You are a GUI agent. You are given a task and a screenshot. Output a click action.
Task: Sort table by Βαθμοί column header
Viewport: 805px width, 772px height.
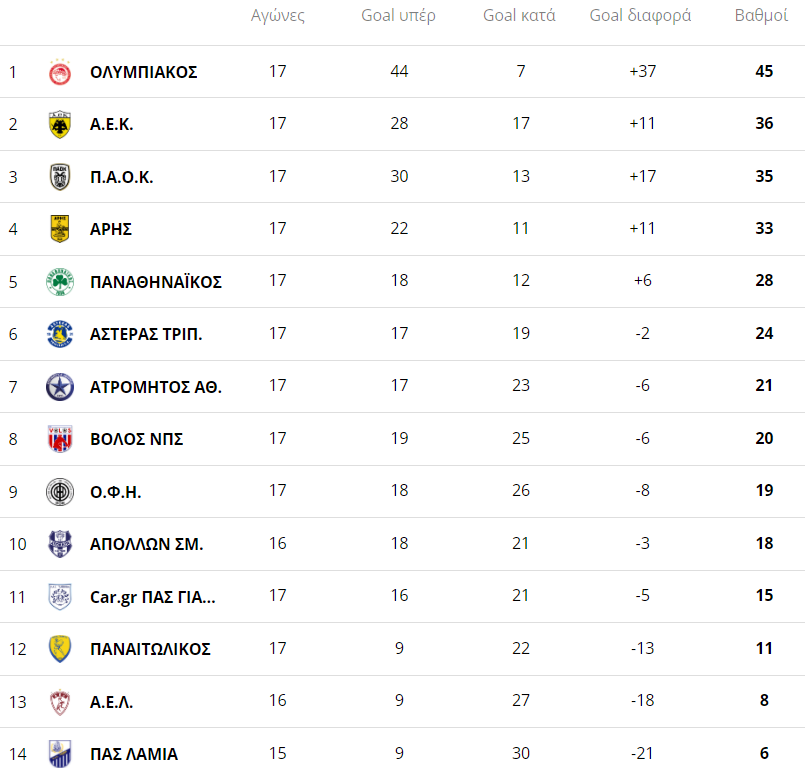763,16
